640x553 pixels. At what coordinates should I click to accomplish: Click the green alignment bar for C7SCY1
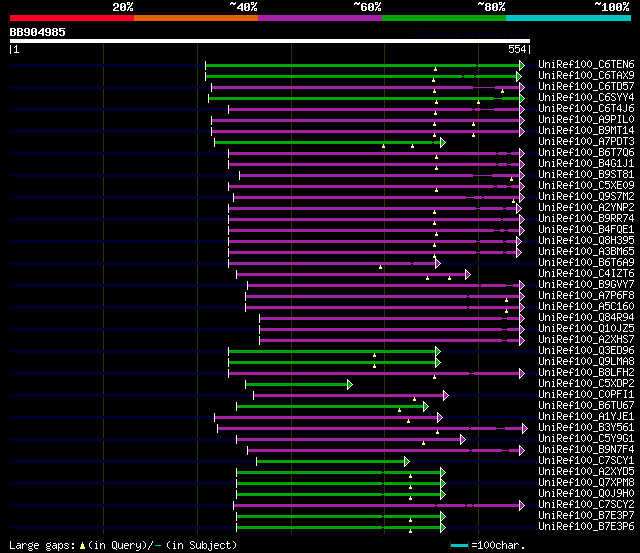coord(331,462)
